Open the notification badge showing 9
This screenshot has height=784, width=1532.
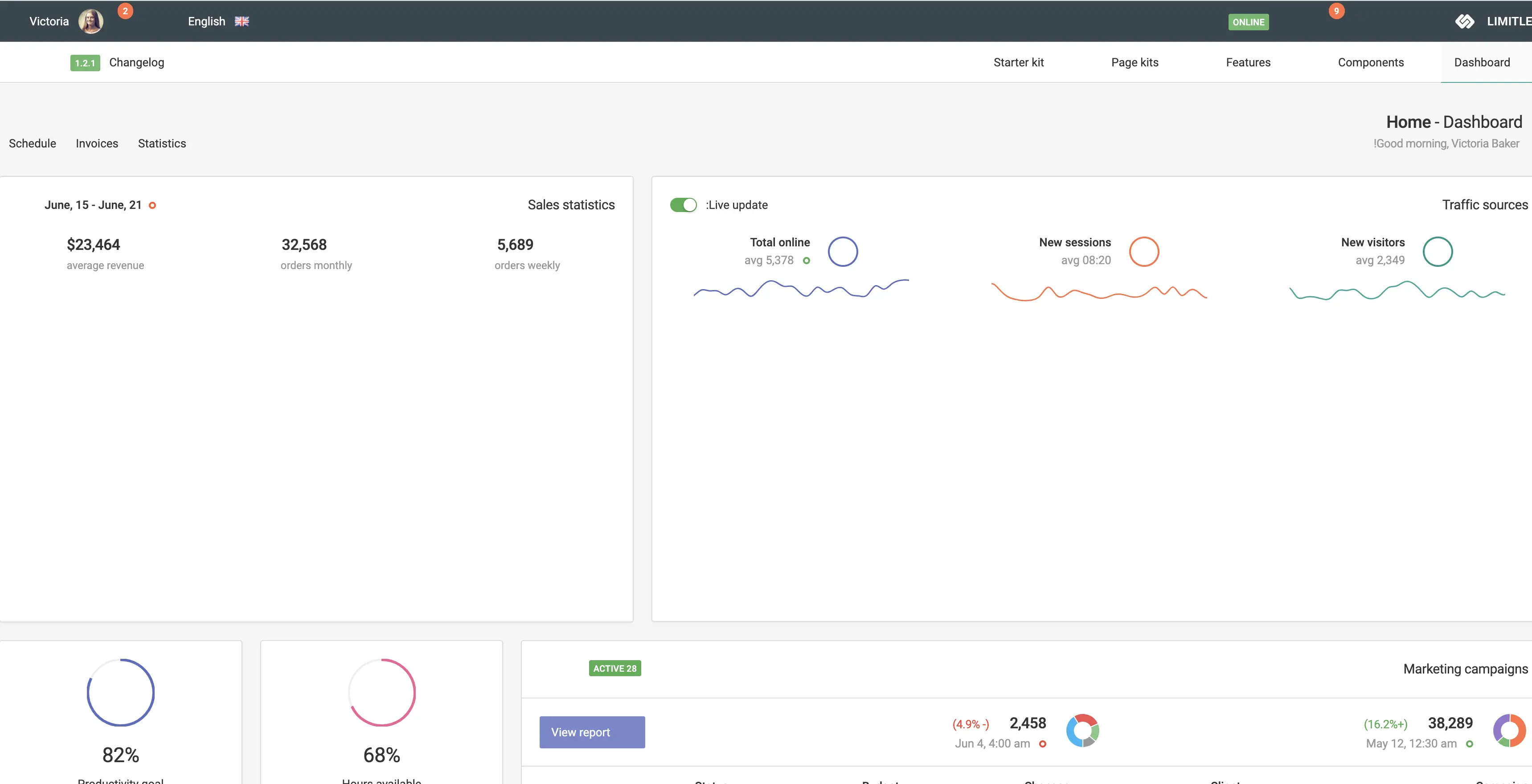pyautogui.click(x=1336, y=11)
